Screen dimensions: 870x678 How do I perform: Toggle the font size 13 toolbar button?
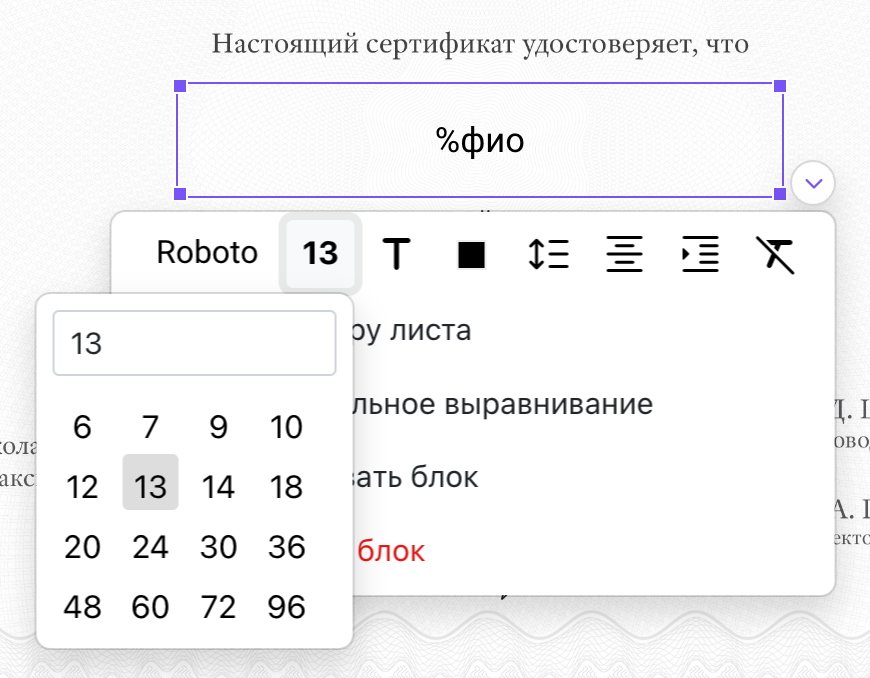click(320, 253)
